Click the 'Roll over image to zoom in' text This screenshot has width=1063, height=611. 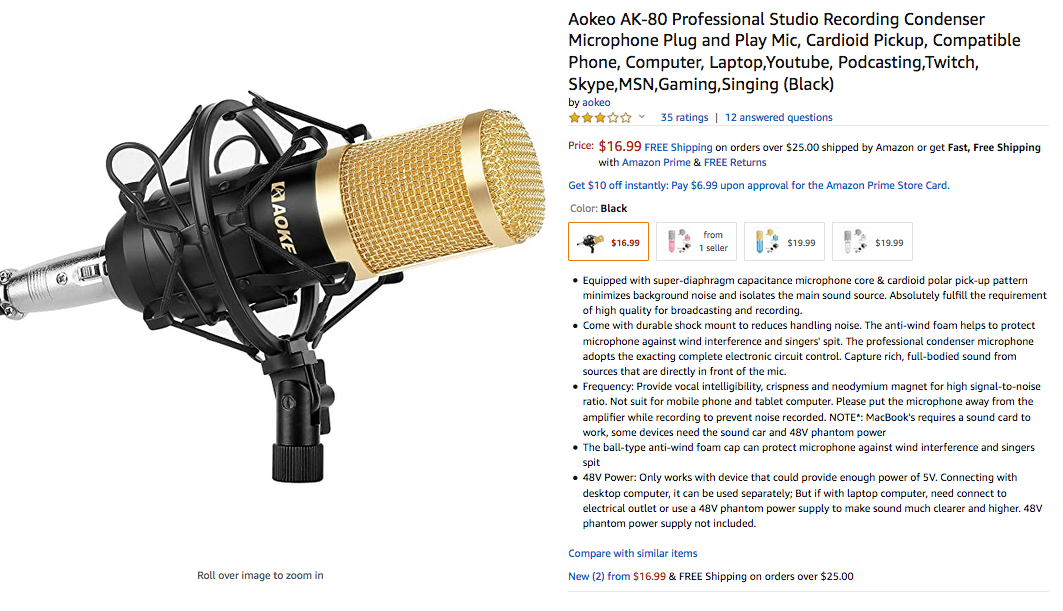[260, 575]
